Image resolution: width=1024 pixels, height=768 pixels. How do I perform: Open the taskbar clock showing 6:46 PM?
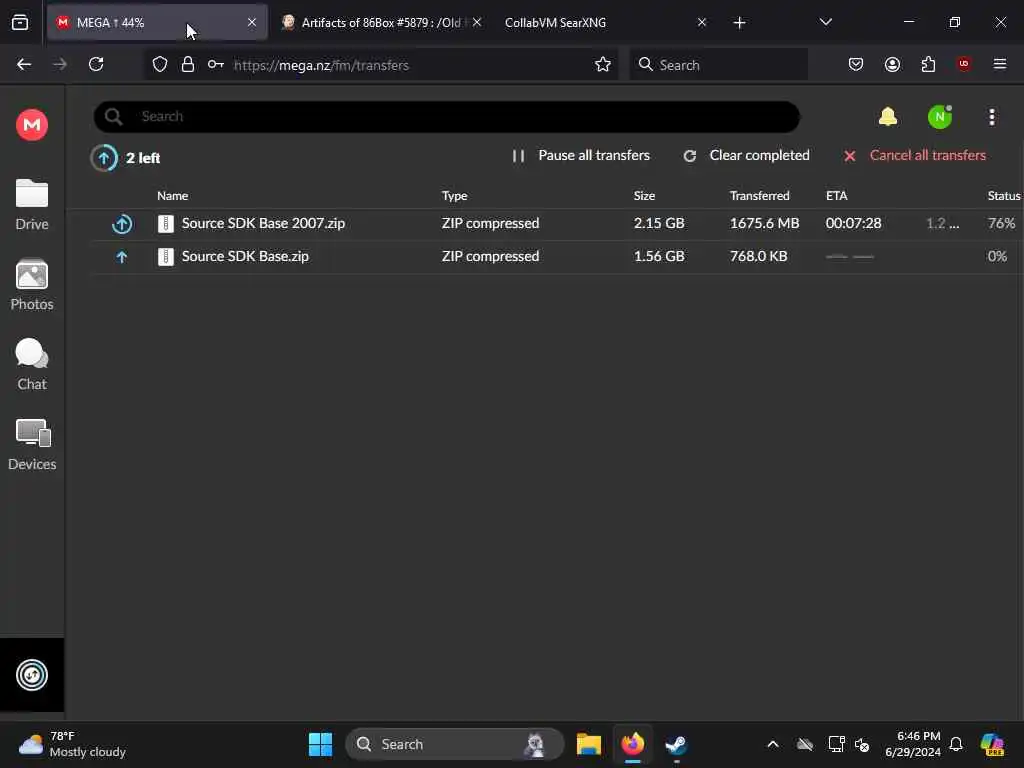click(912, 744)
